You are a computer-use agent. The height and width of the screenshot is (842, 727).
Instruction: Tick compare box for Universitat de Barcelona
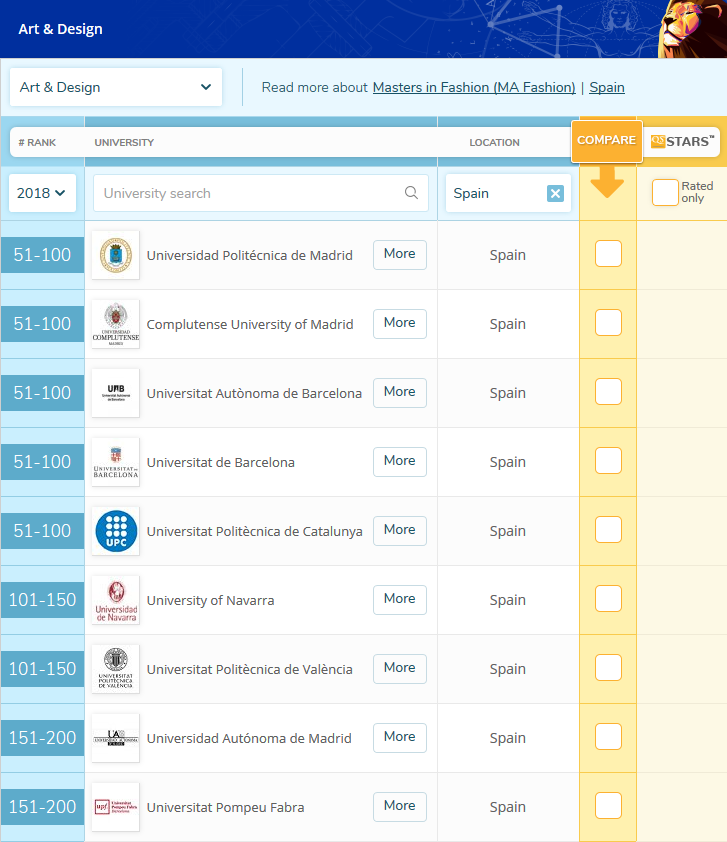(608, 461)
